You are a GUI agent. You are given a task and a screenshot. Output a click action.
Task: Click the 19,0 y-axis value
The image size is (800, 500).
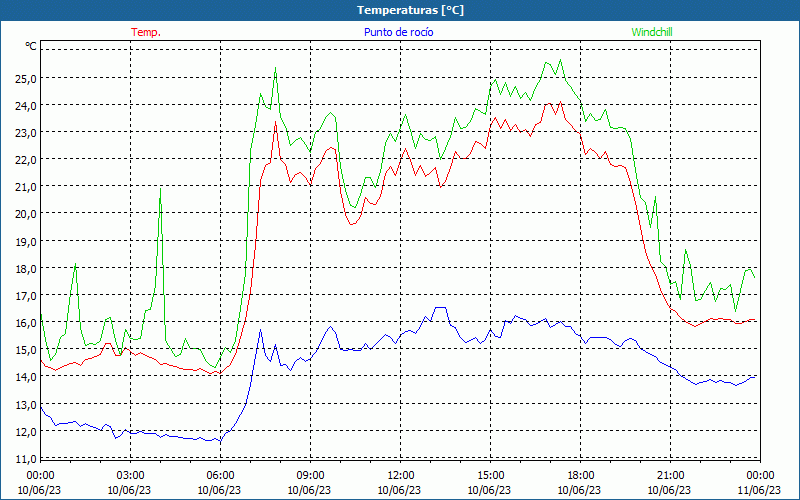26,241
